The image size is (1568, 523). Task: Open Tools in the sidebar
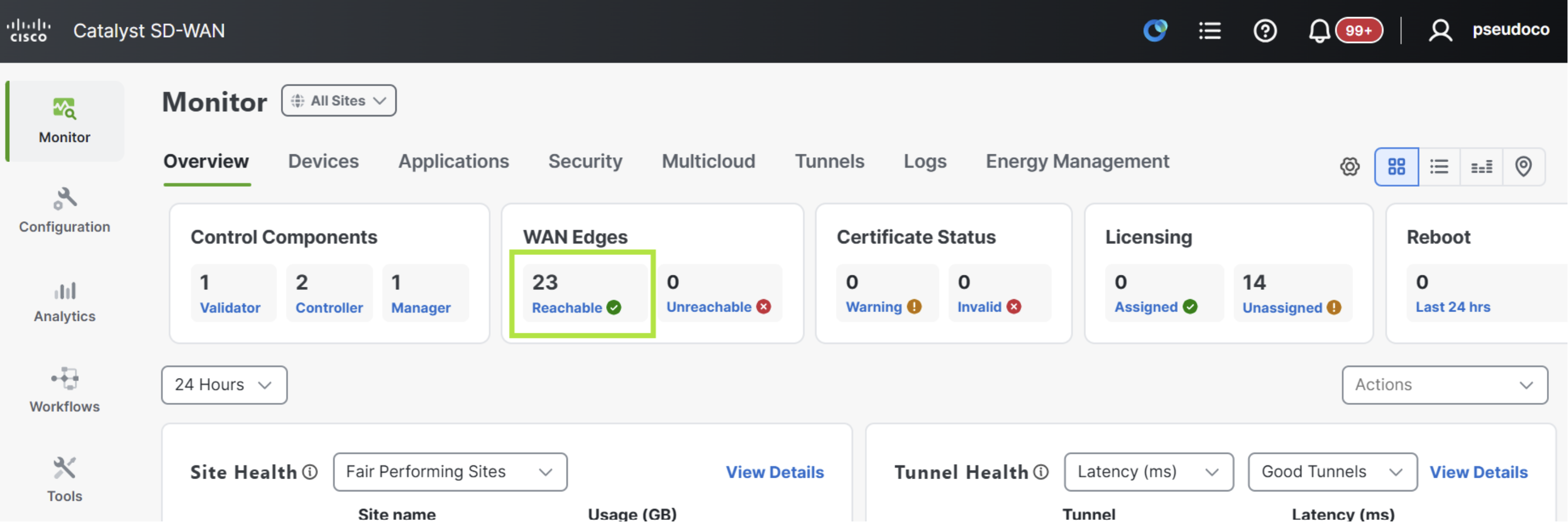64,480
